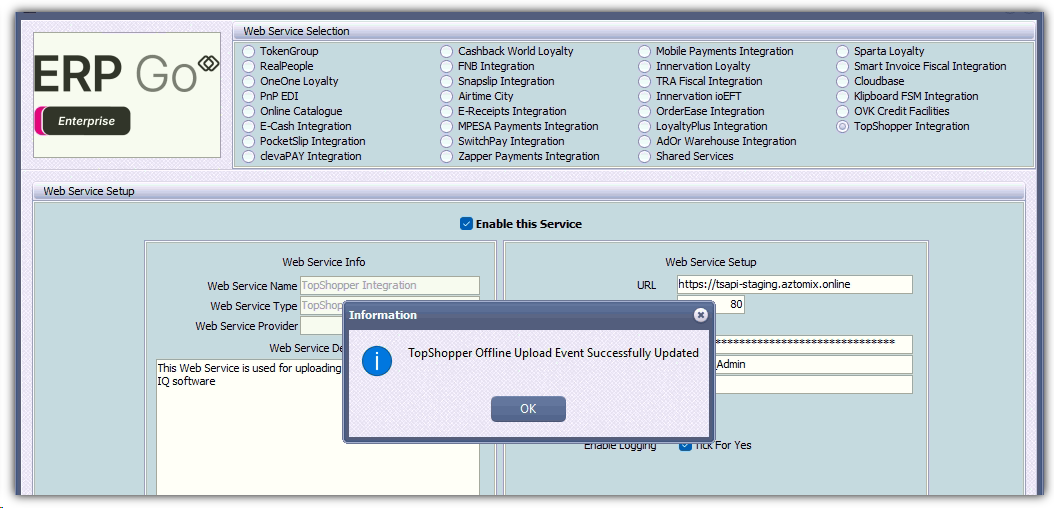Select Zapper Payments Integration option
The width and height of the screenshot is (1054, 508).
coord(446,157)
